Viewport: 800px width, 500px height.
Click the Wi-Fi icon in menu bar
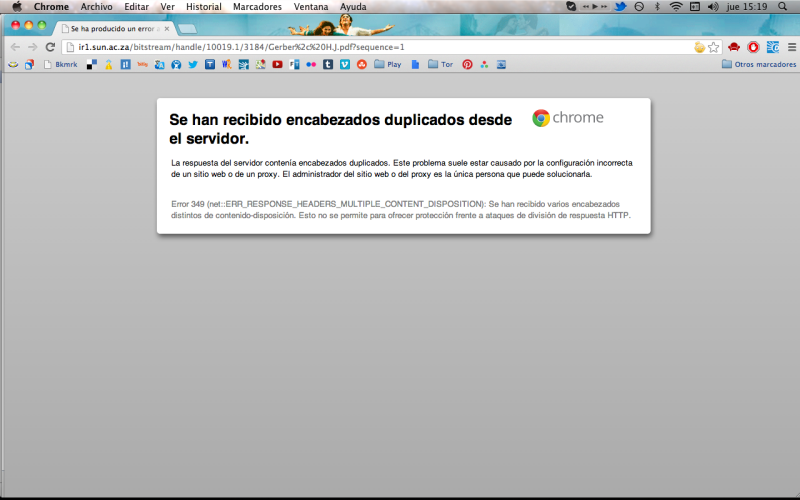pyautogui.click(x=676, y=6)
